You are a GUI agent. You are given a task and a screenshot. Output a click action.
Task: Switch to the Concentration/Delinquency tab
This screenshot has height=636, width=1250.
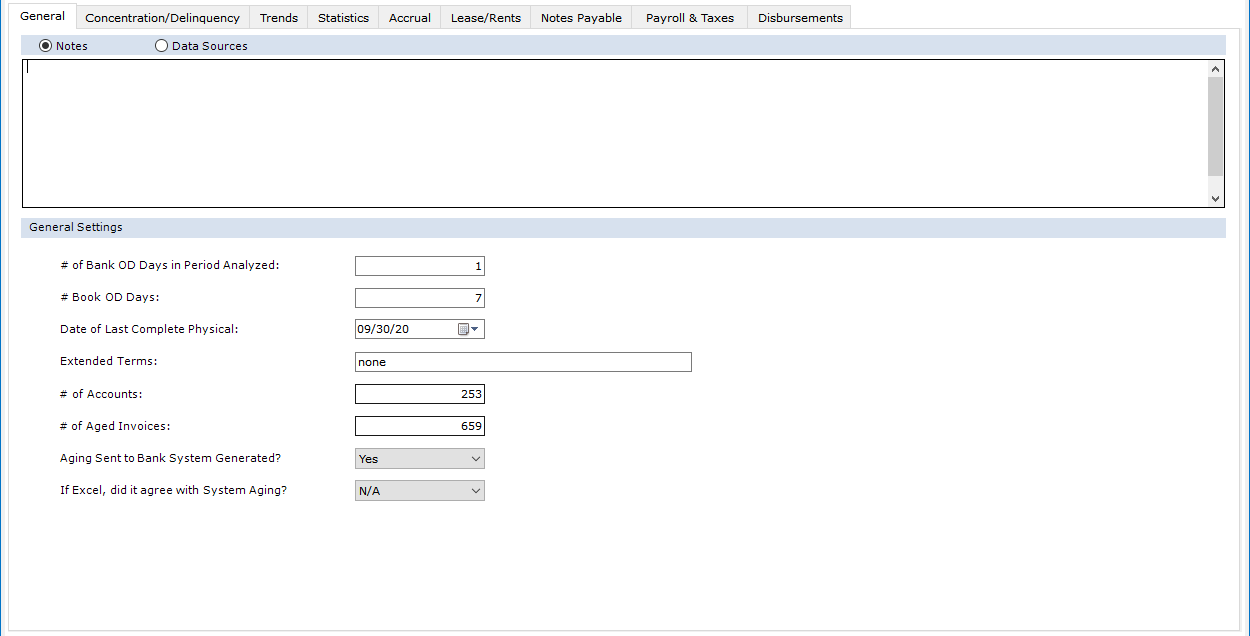pyautogui.click(x=162, y=18)
